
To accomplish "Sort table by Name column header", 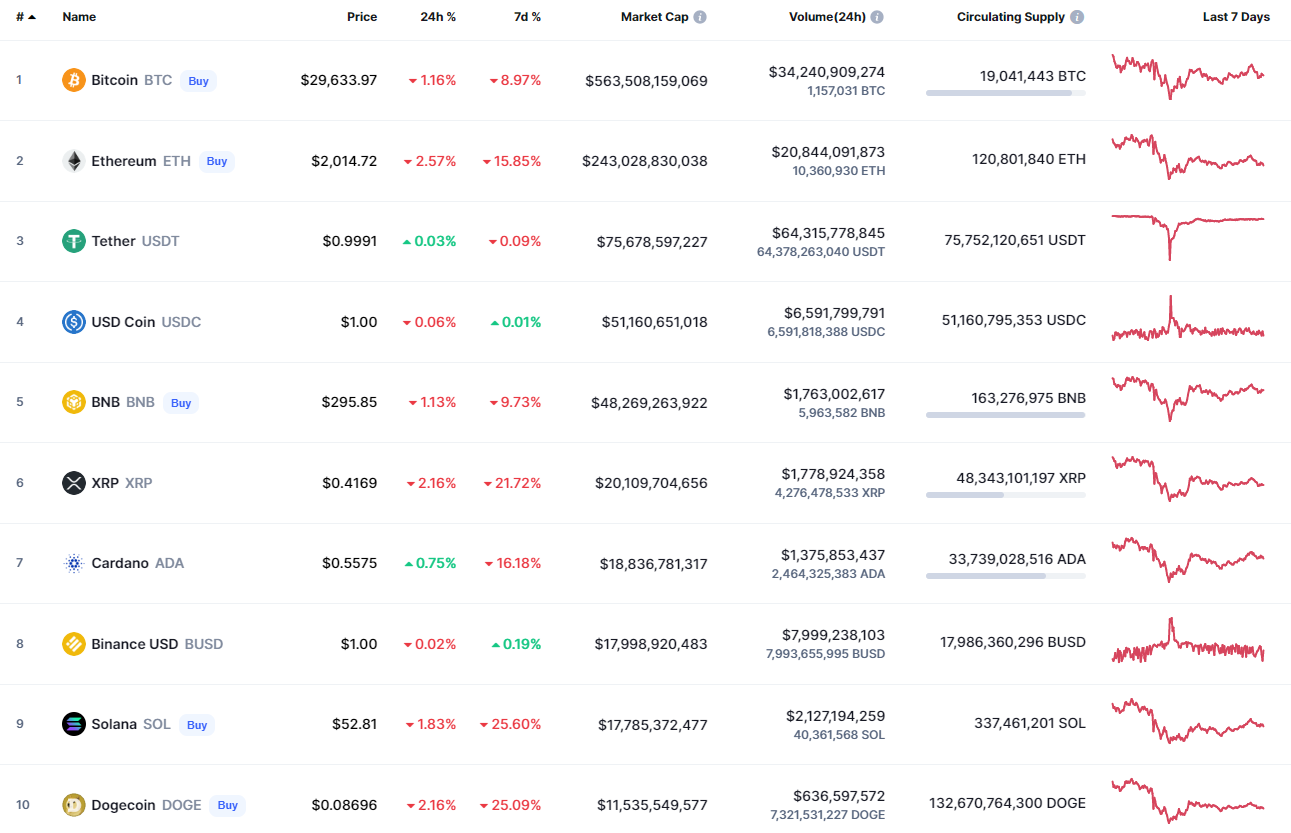I will (x=80, y=17).
